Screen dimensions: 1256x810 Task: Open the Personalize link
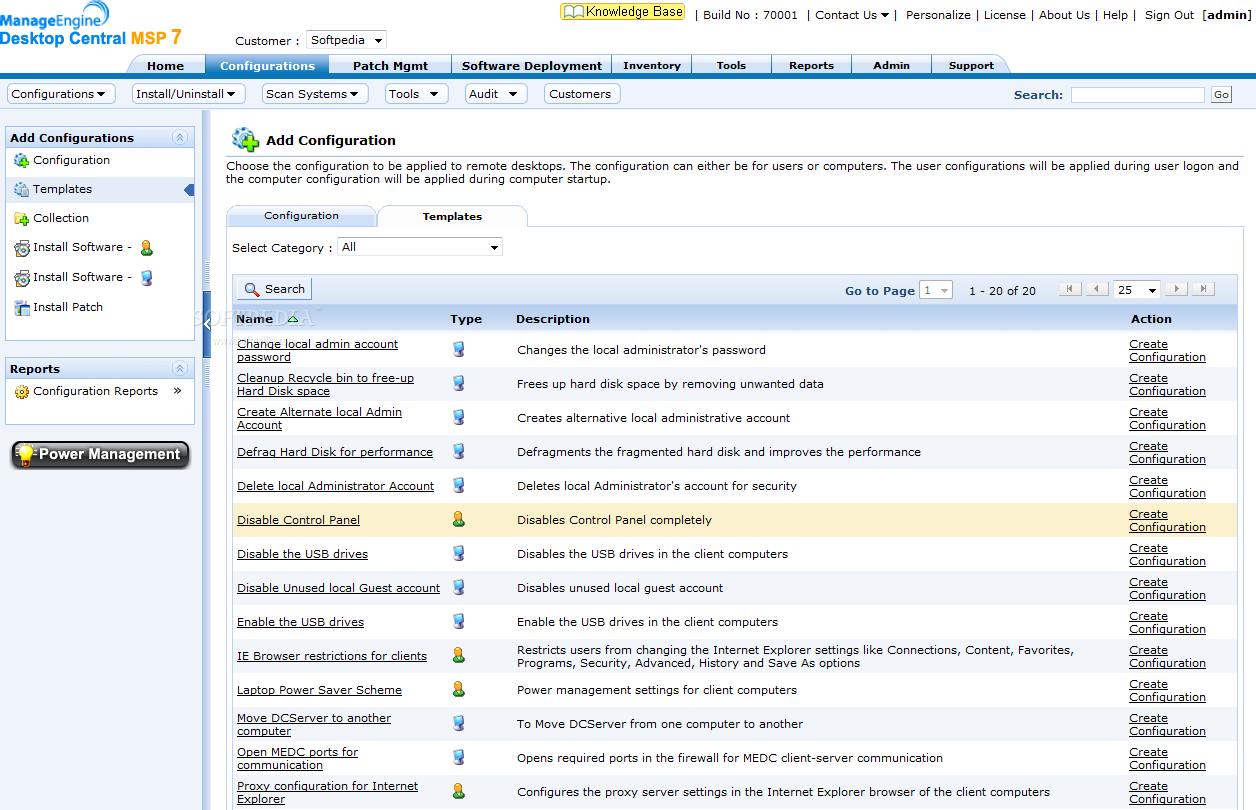point(938,15)
